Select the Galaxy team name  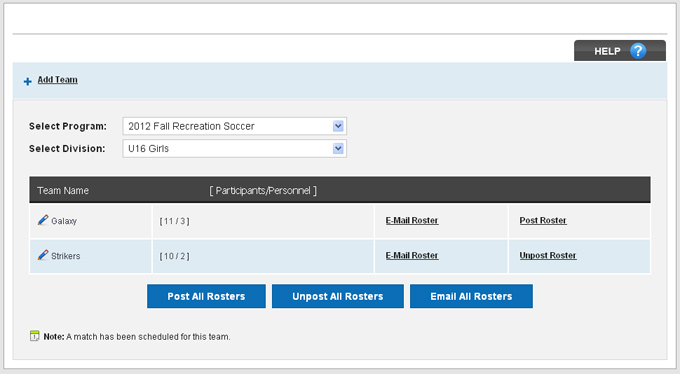point(64,221)
